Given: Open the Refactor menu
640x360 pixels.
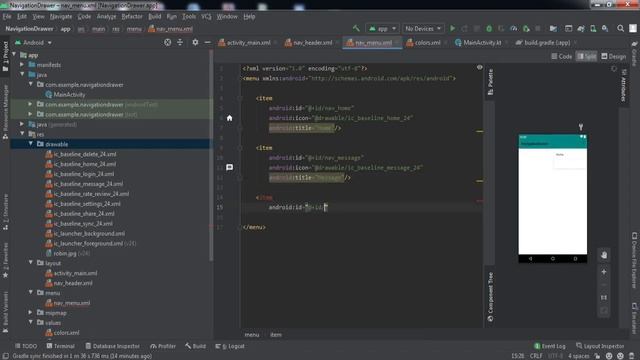Looking at the screenshot, I should pos(132,16).
